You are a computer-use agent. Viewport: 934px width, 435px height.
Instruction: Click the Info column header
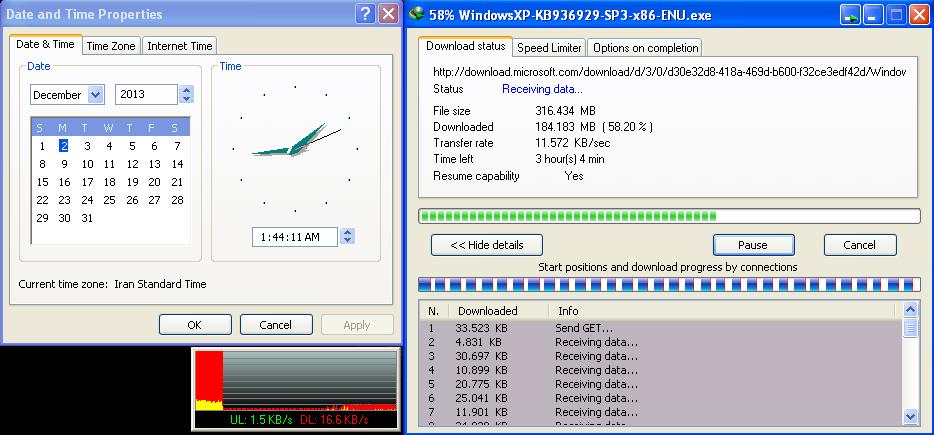[x=721, y=310]
